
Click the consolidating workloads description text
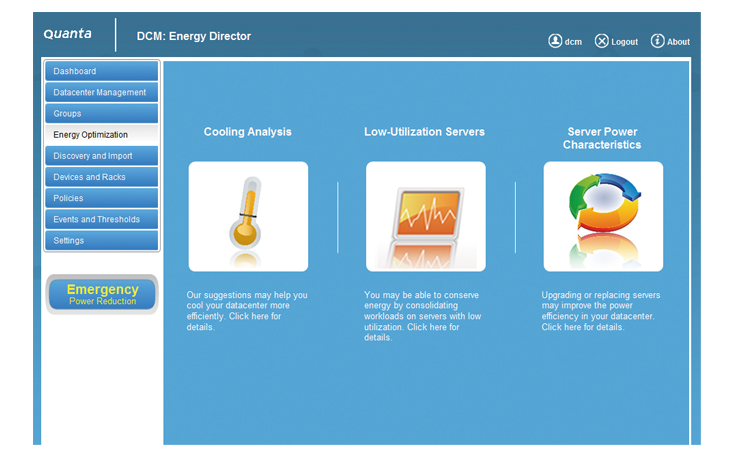tap(423, 316)
